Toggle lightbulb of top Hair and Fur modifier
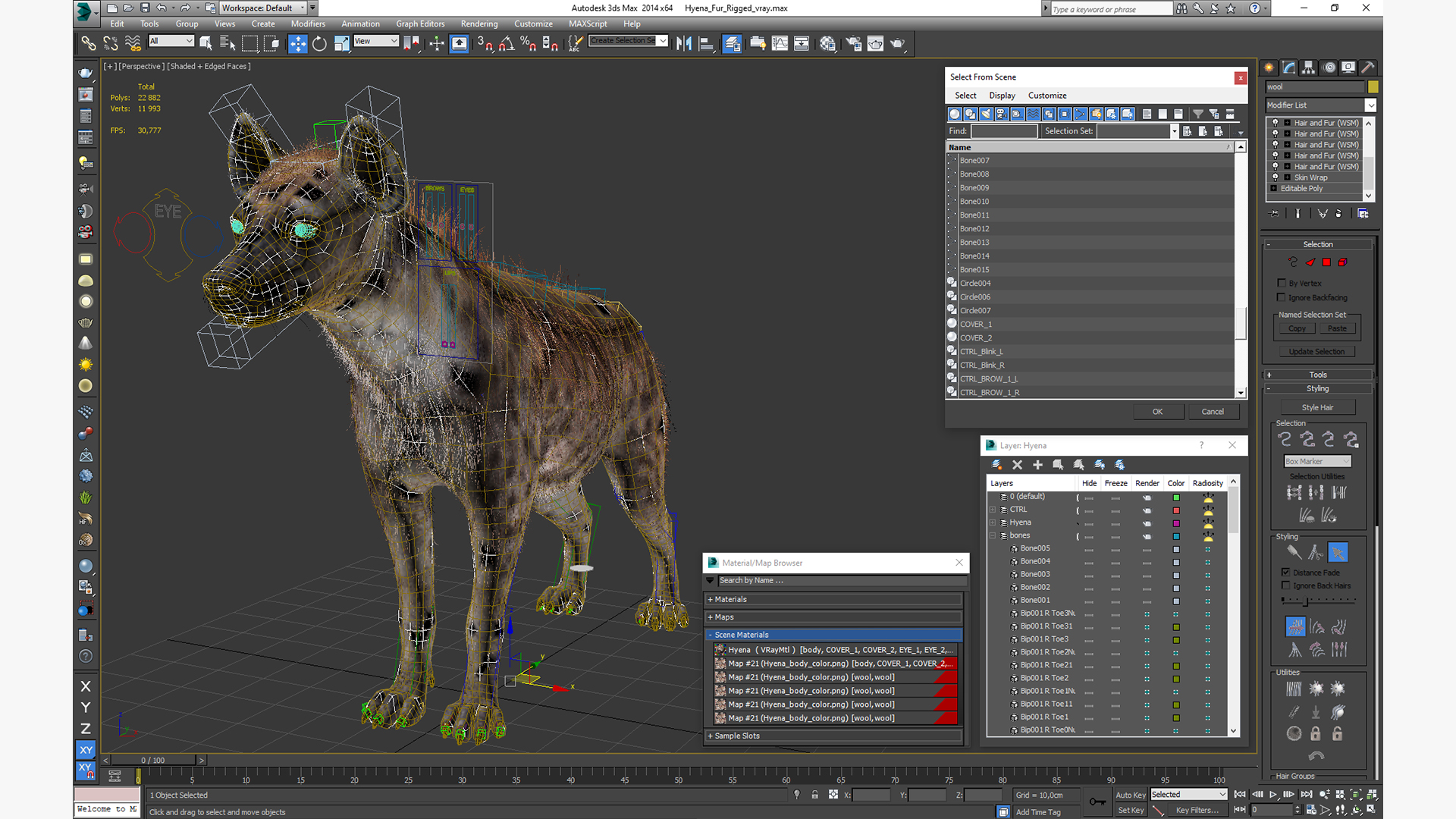1456x819 pixels. (x=1275, y=123)
